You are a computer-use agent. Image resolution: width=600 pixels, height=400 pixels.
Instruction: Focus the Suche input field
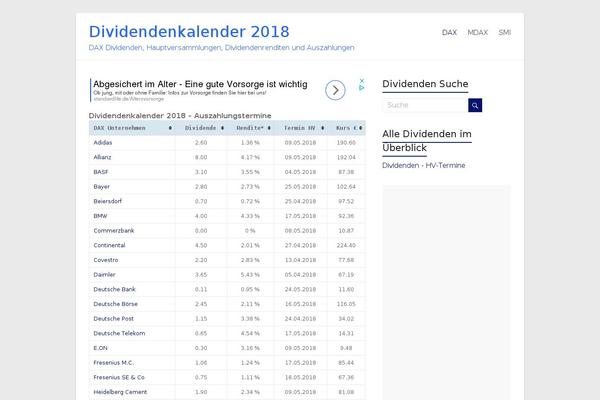point(425,105)
